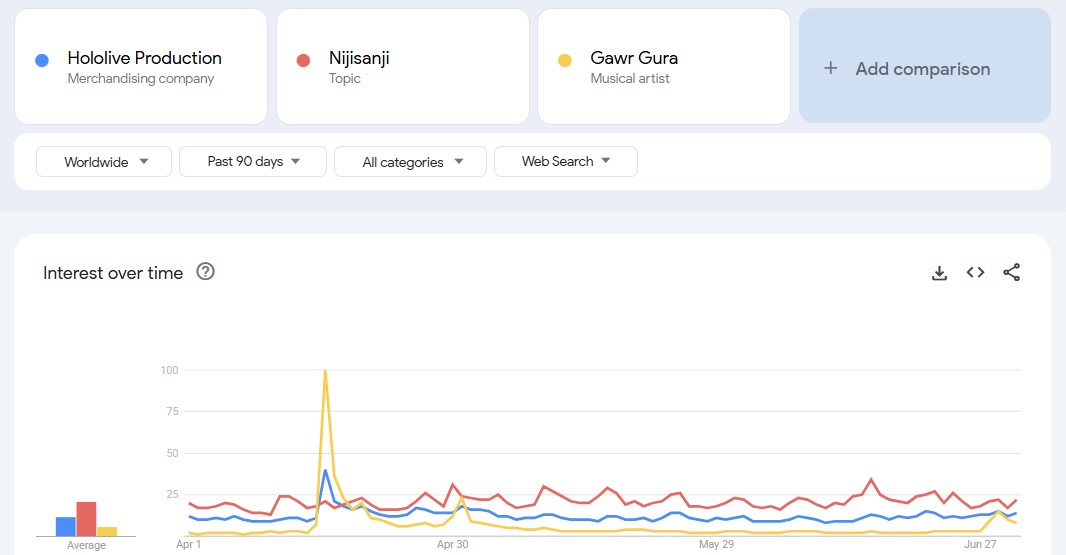The image size is (1066, 555).
Task: Click the 'Apr 30' axis label
Action: click(453, 544)
